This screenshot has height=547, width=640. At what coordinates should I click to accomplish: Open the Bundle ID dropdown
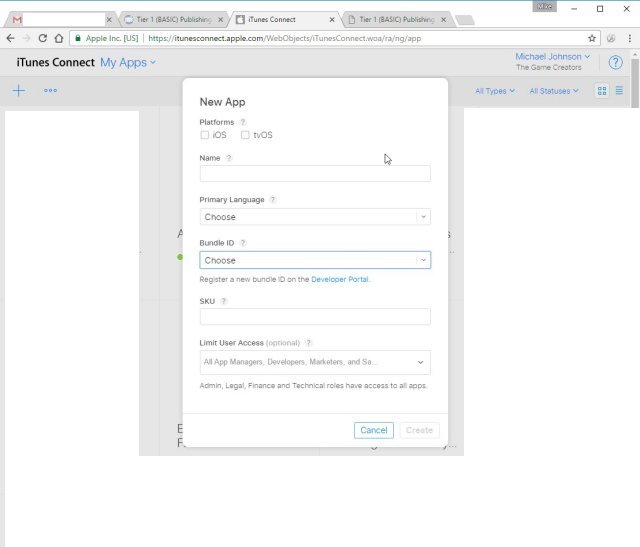(x=315, y=260)
